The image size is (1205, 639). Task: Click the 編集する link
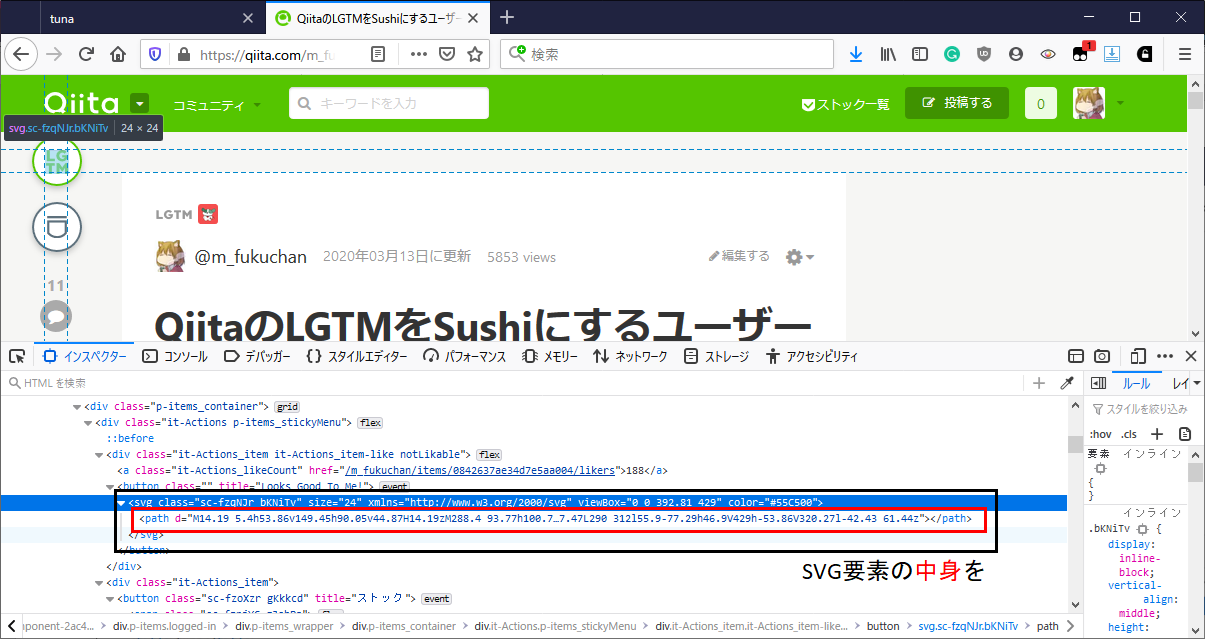(x=739, y=256)
